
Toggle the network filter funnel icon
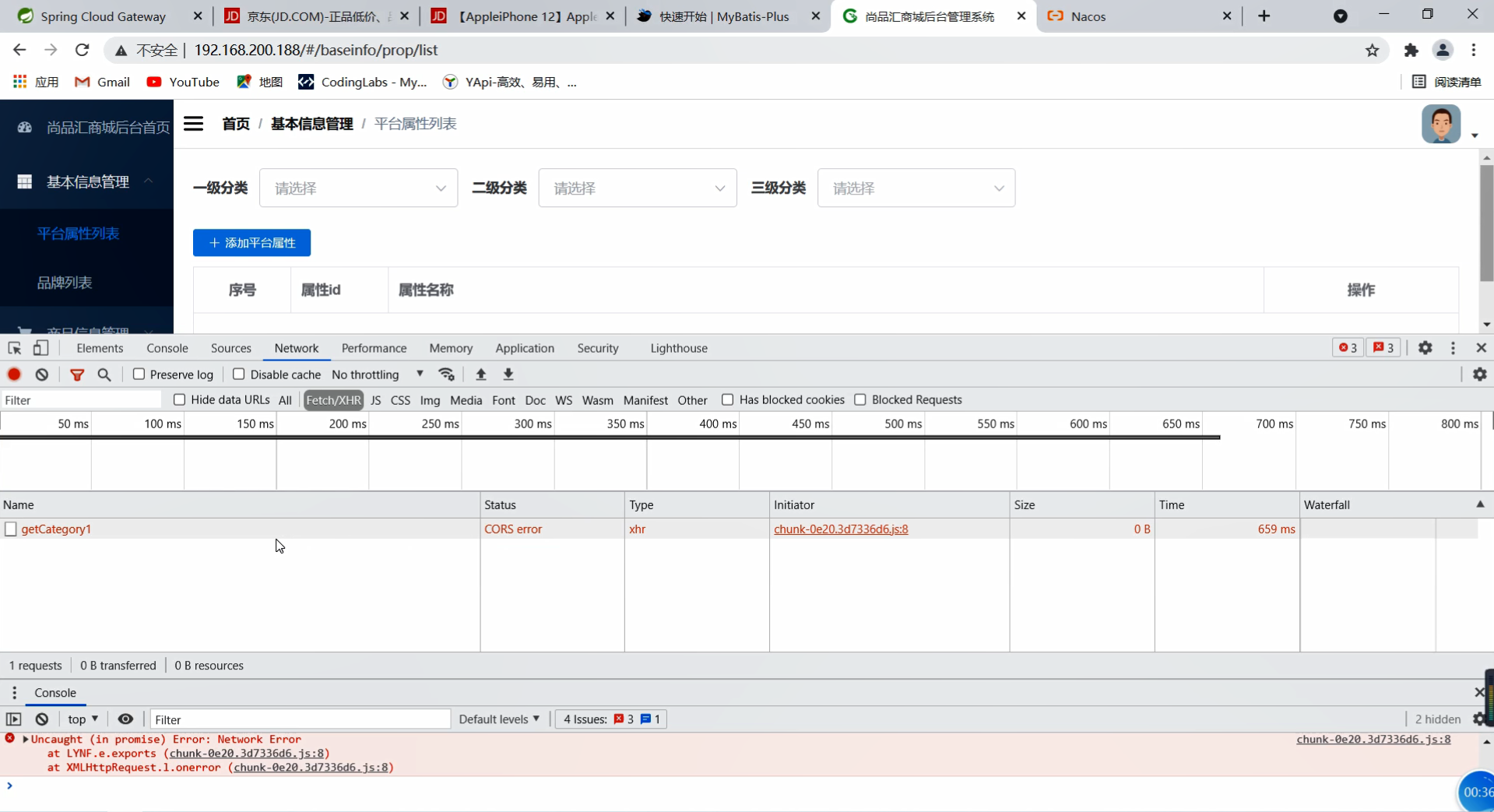77,374
